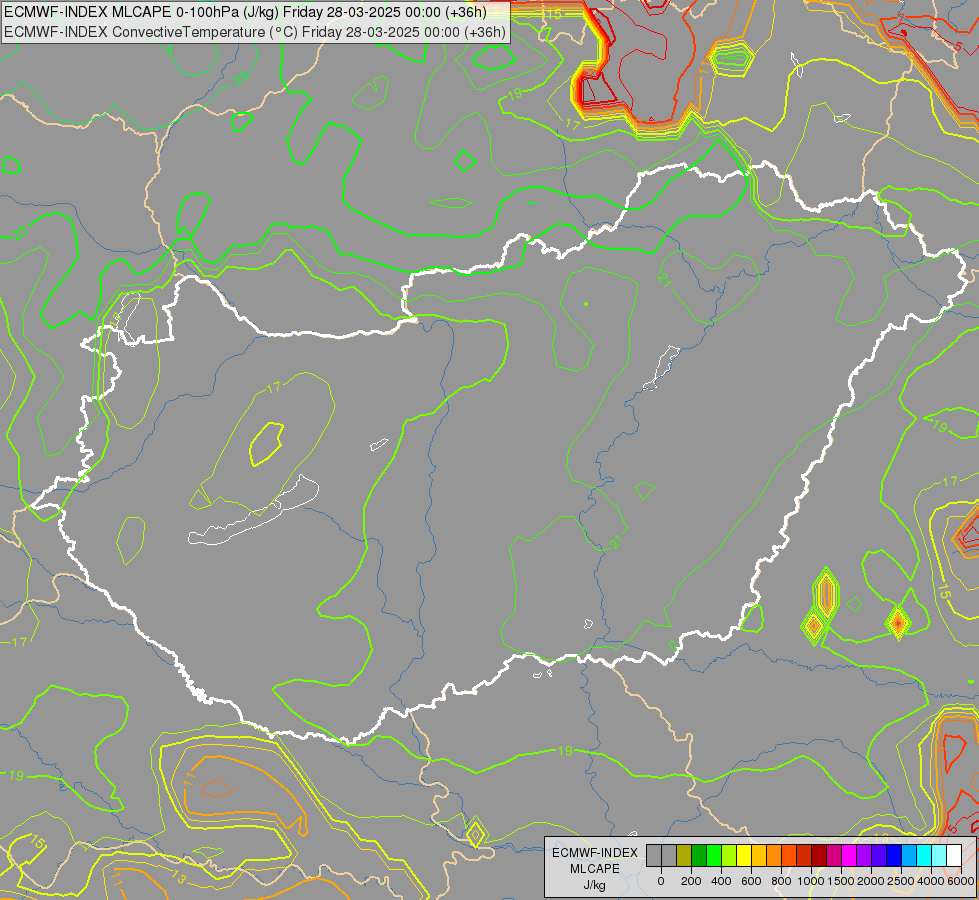Click the '1000' legend scale value
The width and height of the screenshot is (979, 900).
811,881
